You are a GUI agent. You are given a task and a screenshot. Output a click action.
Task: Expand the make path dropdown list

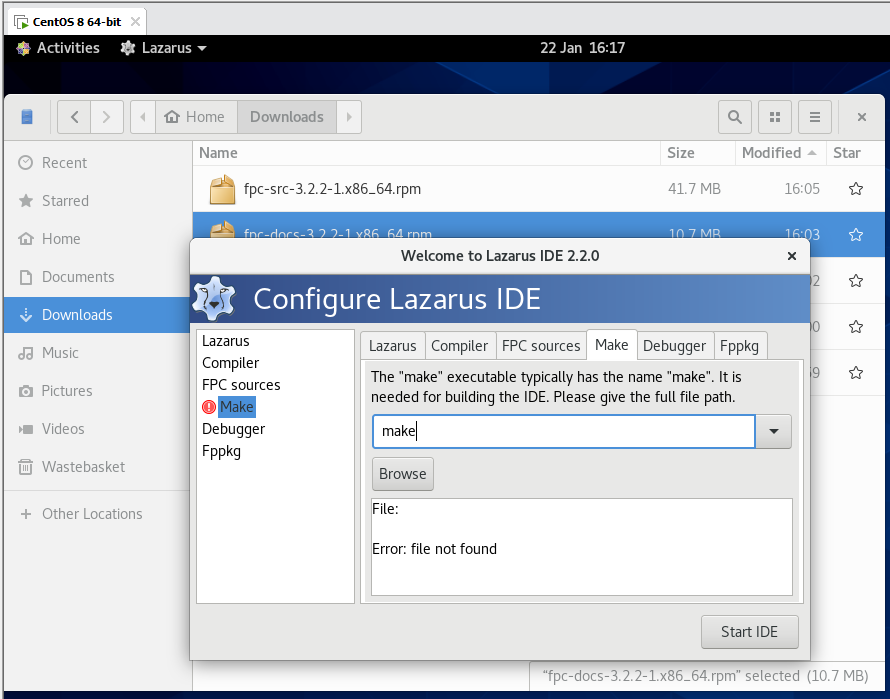[774, 432]
